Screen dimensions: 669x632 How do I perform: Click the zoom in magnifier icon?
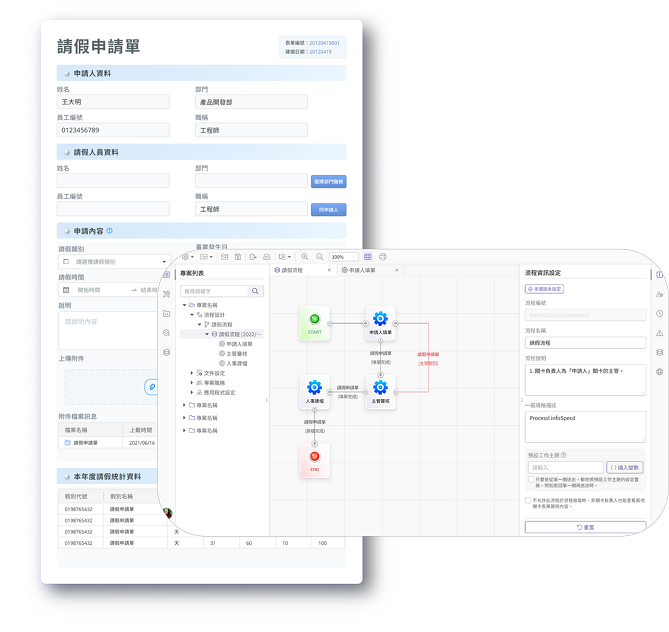point(305,257)
